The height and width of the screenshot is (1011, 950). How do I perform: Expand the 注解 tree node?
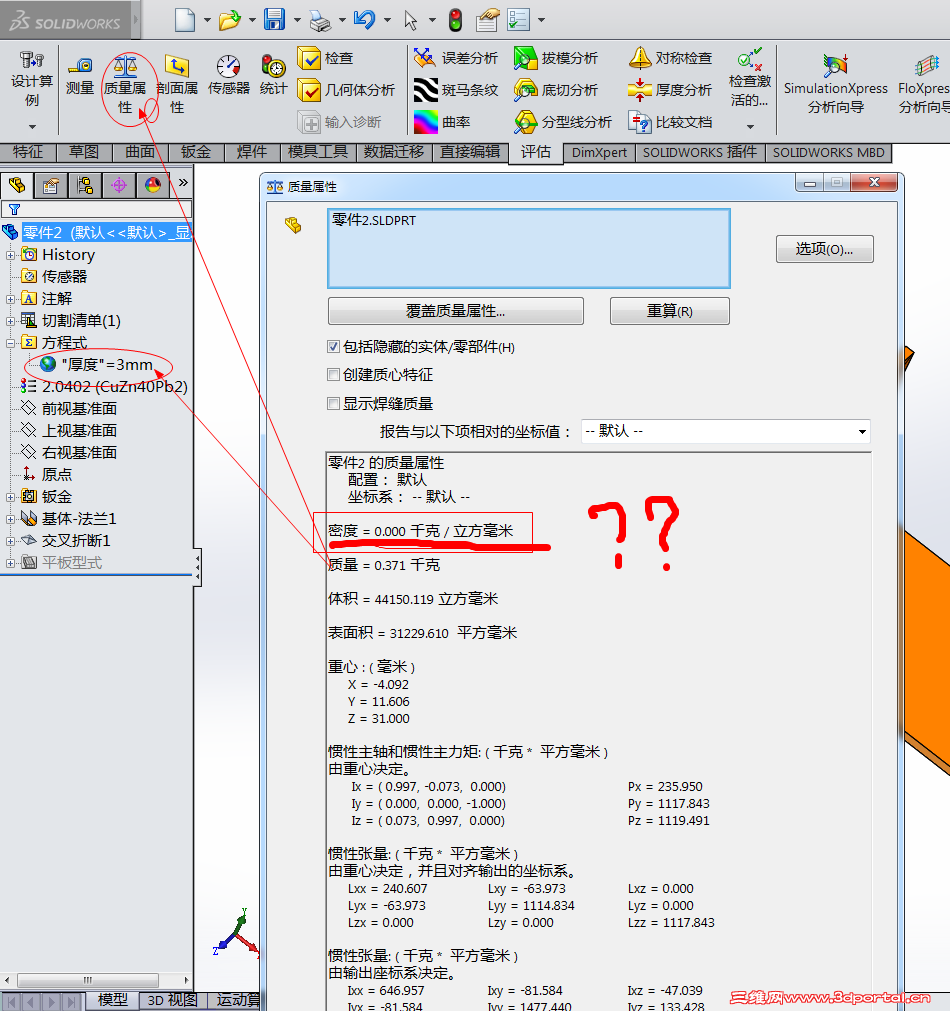pos(10,299)
